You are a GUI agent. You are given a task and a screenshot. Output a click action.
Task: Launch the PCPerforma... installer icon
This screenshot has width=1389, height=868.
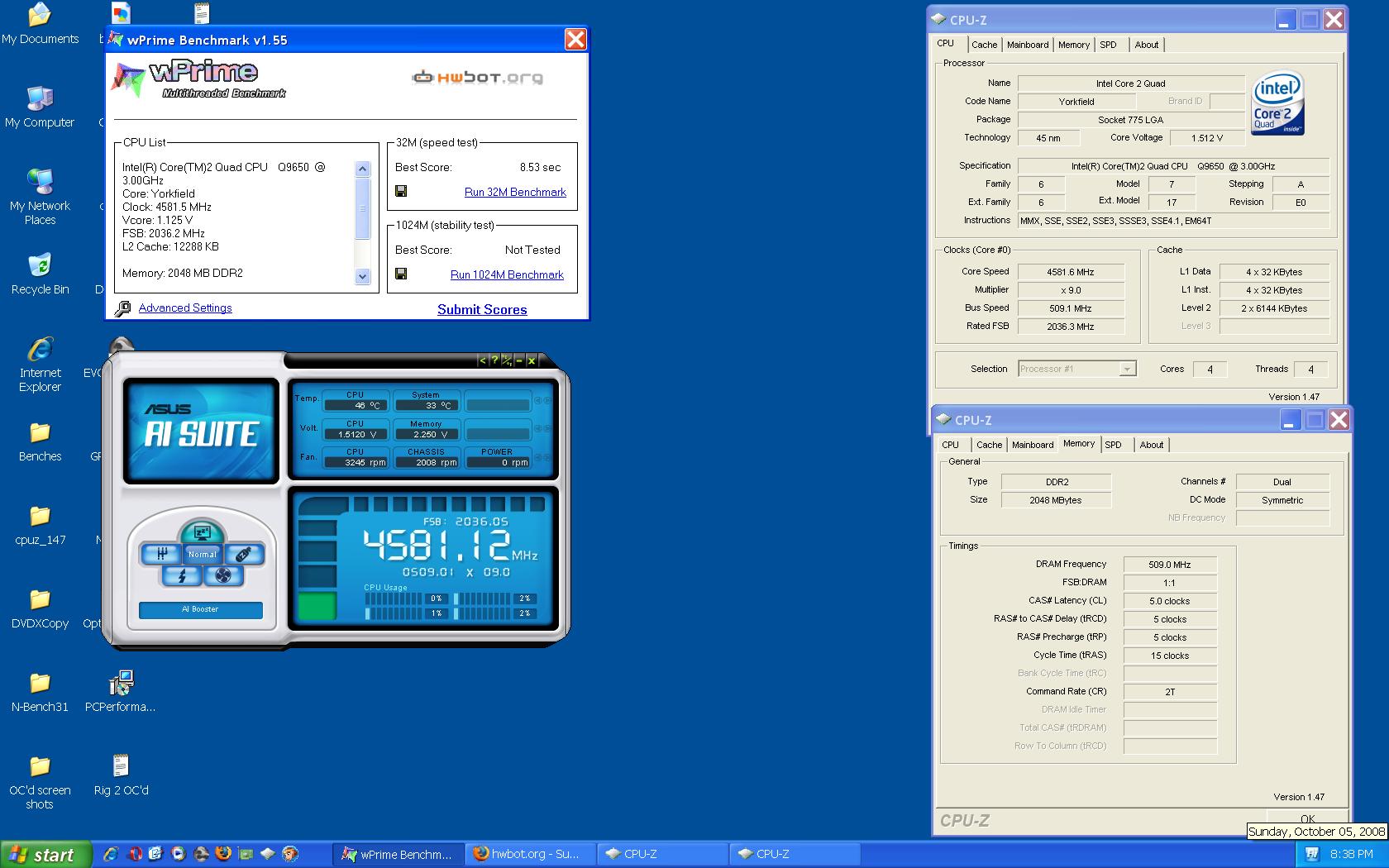(x=121, y=692)
